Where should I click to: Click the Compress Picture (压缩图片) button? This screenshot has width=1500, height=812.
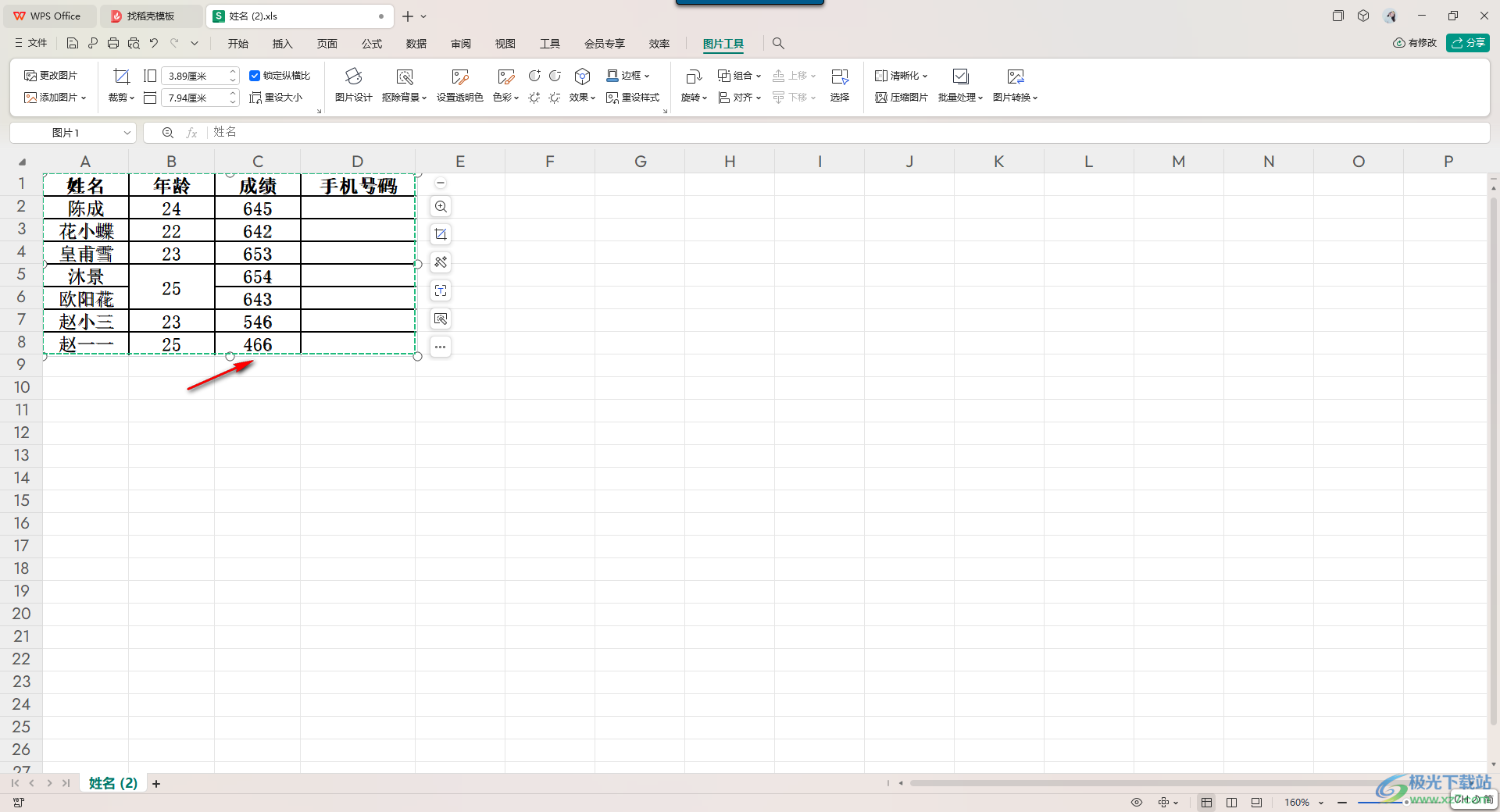(x=901, y=98)
